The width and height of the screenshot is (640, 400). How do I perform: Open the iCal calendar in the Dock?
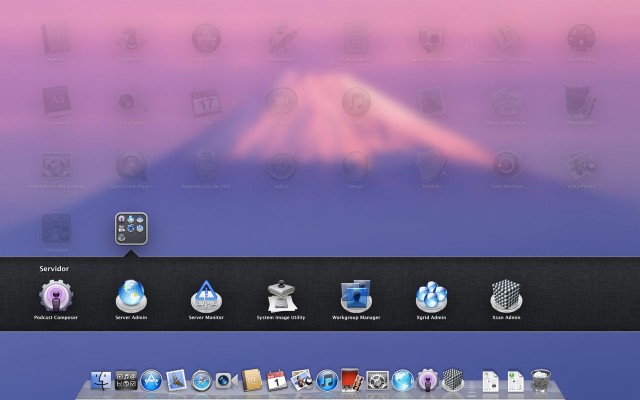pyautogui.click(x=277, y=380)
